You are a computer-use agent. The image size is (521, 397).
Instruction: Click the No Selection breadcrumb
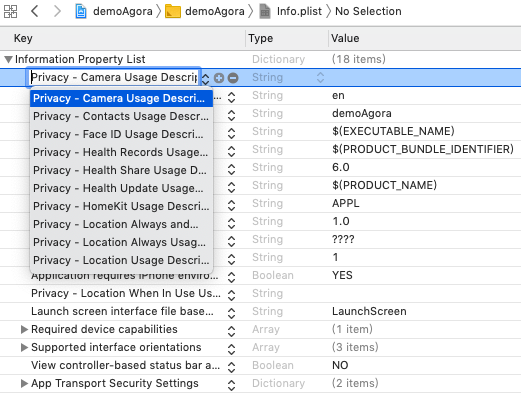coord(368,11)
